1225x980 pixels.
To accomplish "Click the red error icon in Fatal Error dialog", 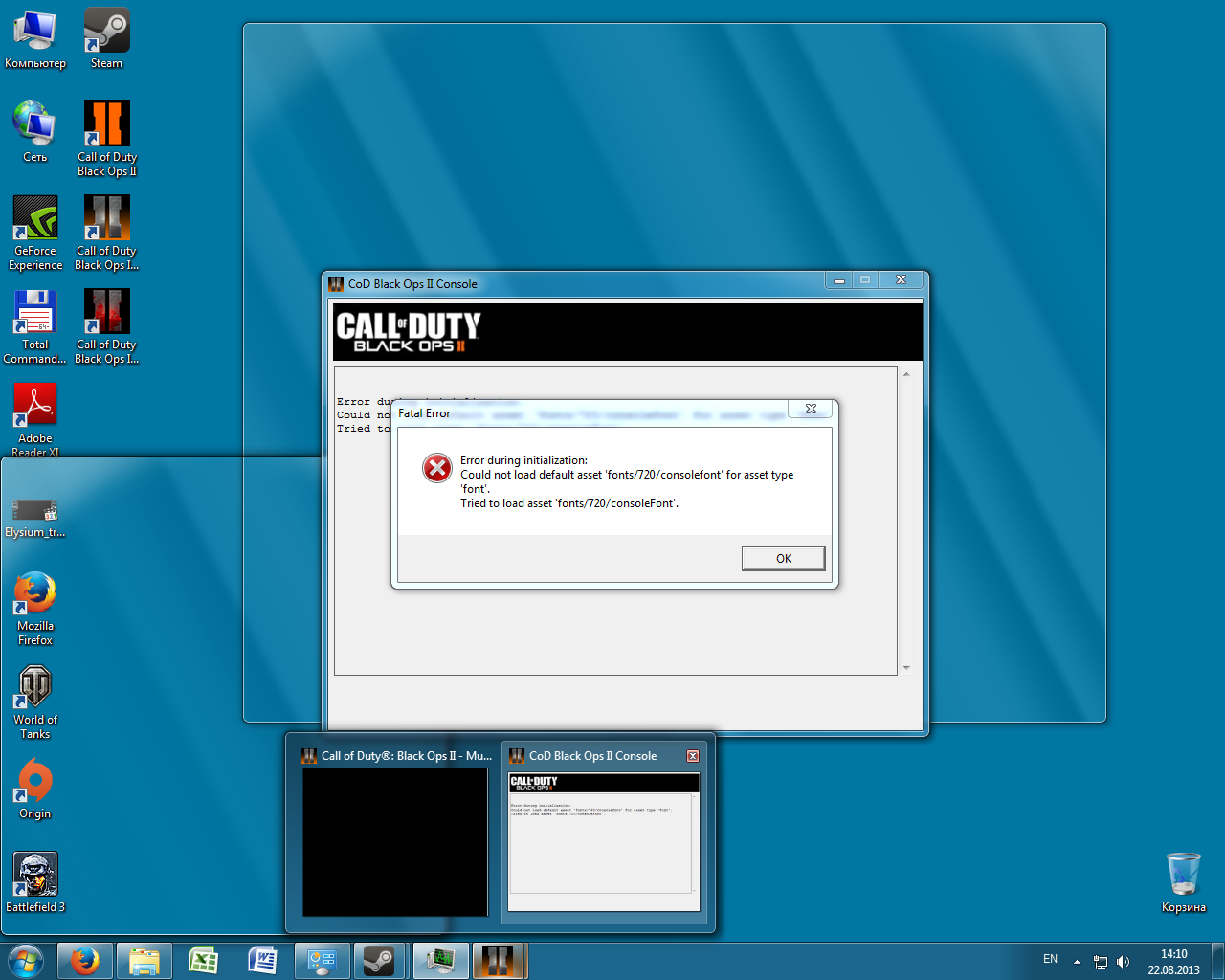I will [x=437, y=468].
